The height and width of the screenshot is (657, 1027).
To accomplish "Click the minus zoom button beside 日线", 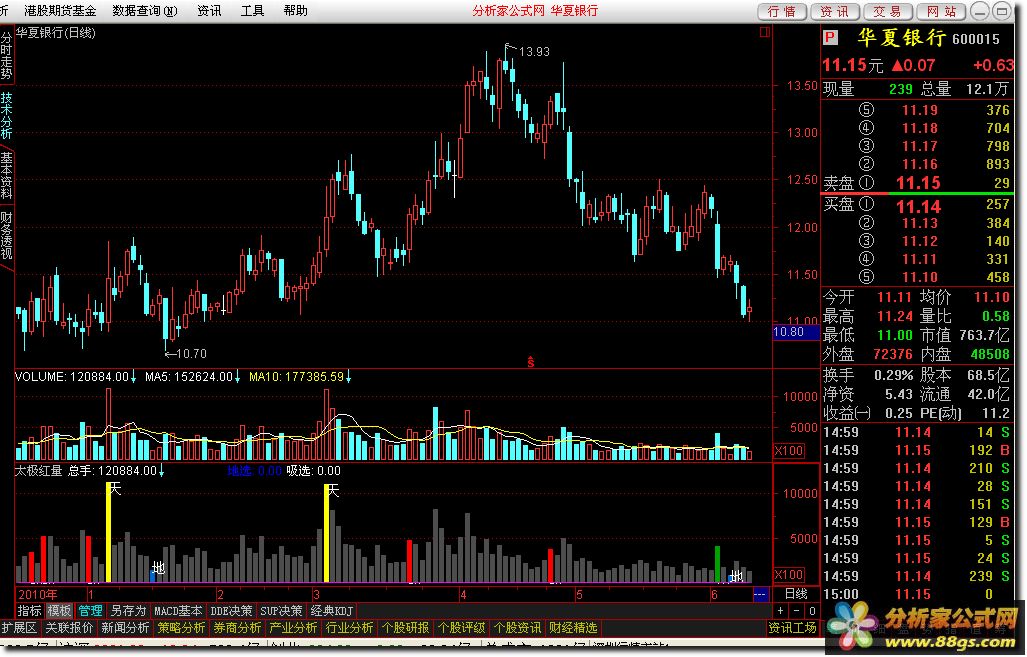I will [796, 610].
